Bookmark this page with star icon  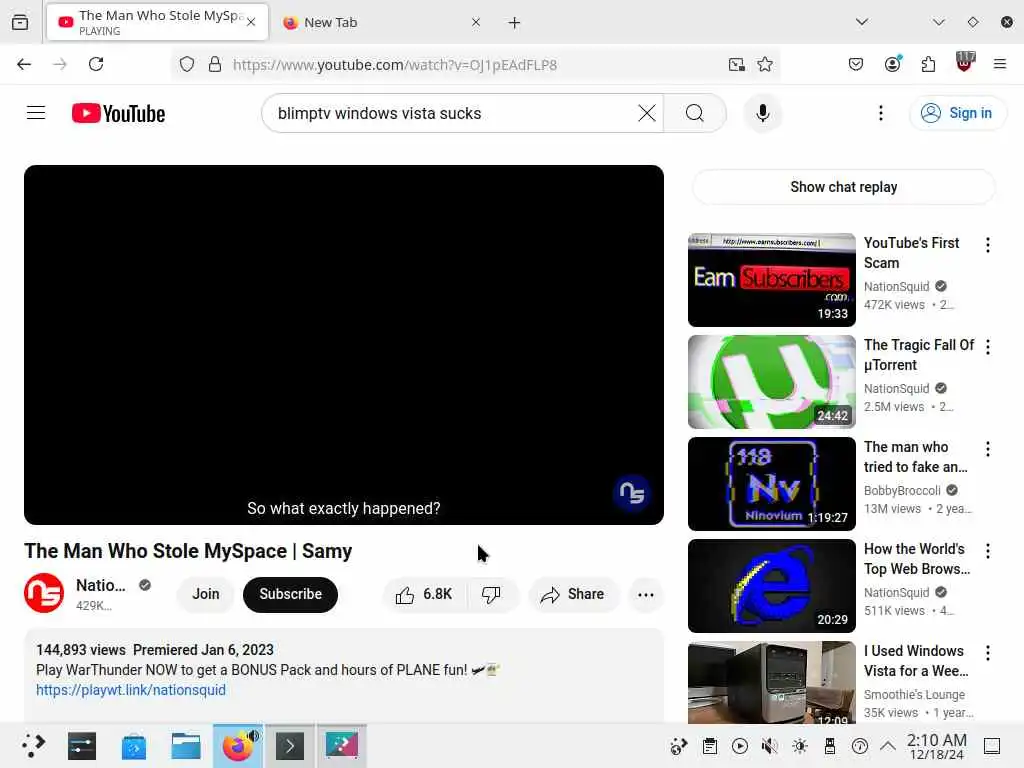(x=765, y=64)
